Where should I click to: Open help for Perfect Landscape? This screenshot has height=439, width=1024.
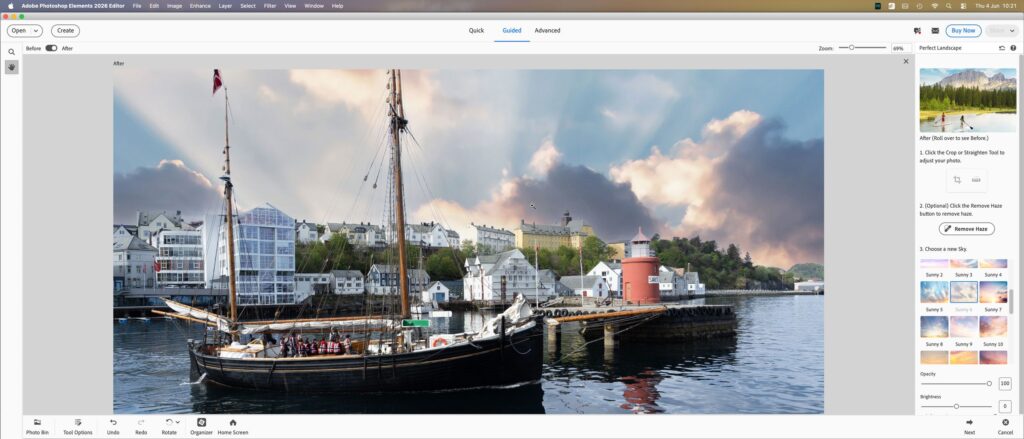1013,48
